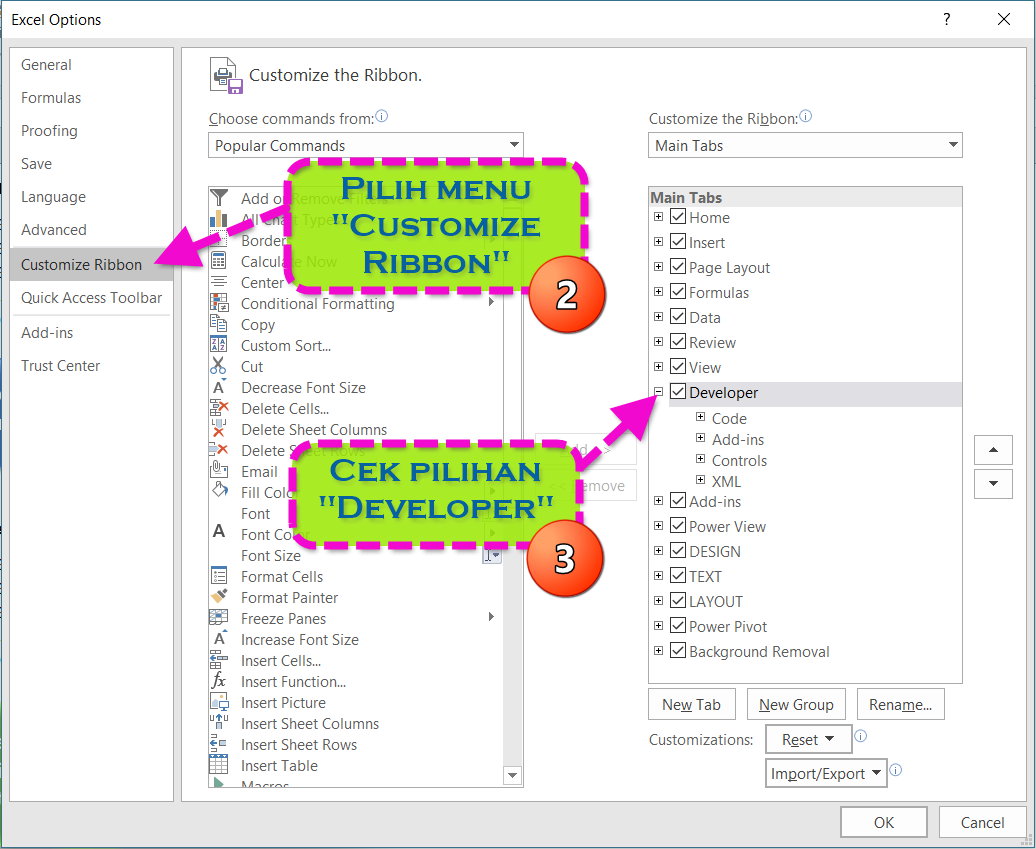Click the info icon beside Import/Export
Image resolution: width=1036 pixels, height=849 pixels.
click(x=895, y=770)
